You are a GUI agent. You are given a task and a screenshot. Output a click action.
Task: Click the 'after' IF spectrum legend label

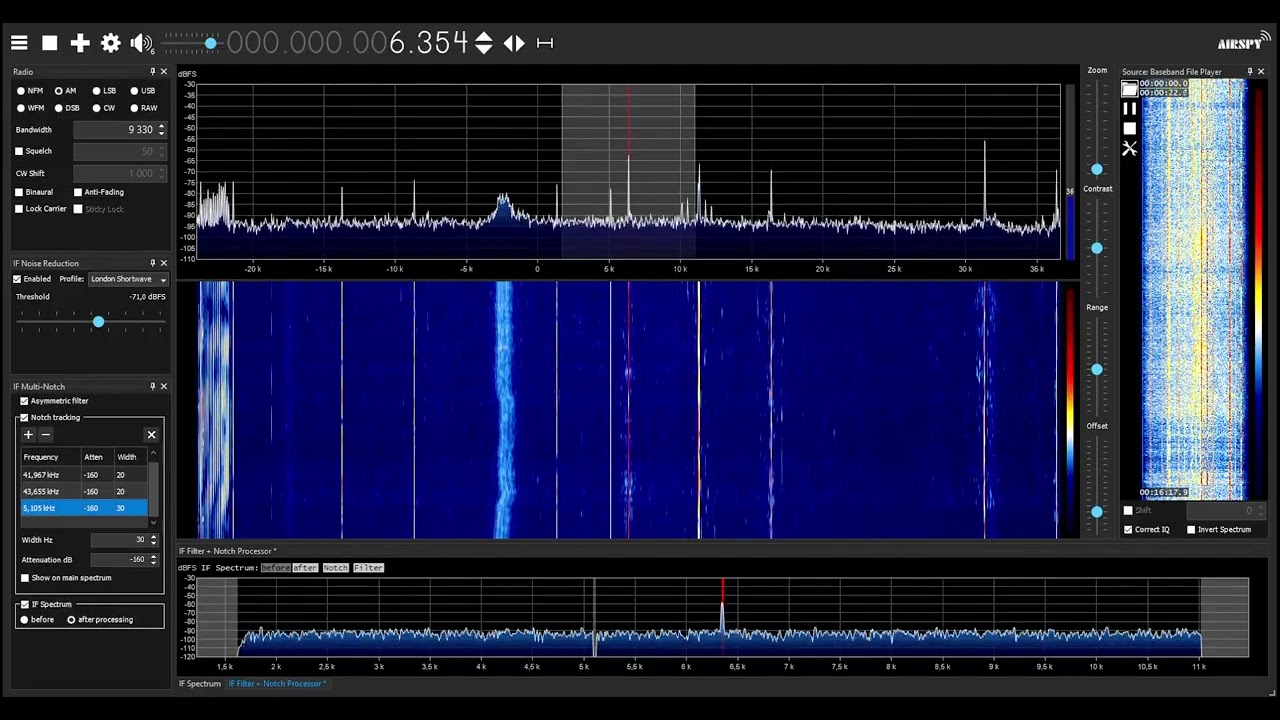305,568
